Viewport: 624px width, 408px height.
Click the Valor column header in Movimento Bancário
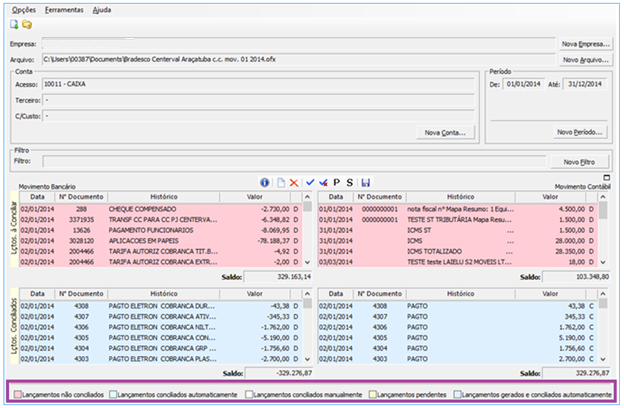pos(256,197)
